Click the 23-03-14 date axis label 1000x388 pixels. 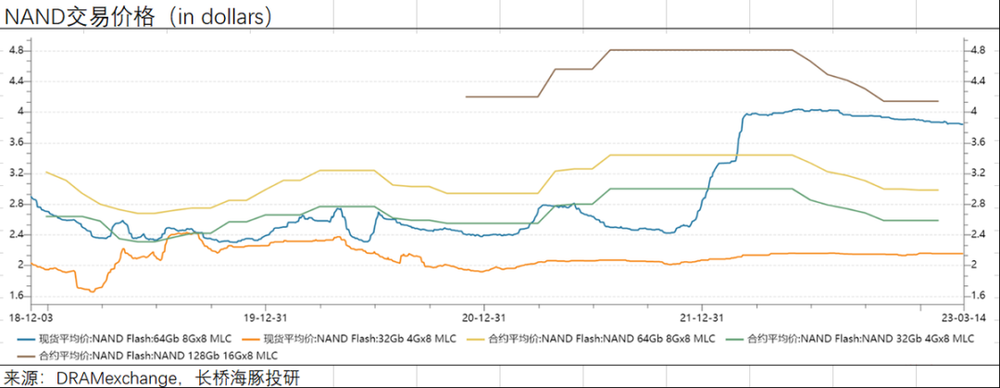pyautogui.click(x=965, y=317)
